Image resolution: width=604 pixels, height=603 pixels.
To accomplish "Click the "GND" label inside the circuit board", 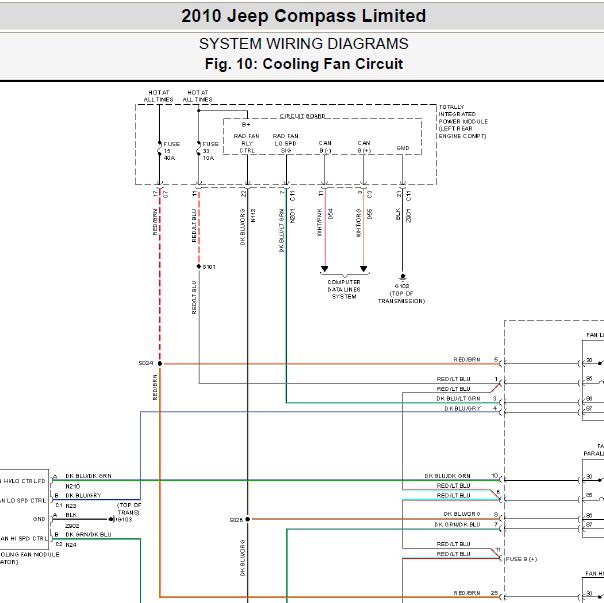I will point(403,148).
